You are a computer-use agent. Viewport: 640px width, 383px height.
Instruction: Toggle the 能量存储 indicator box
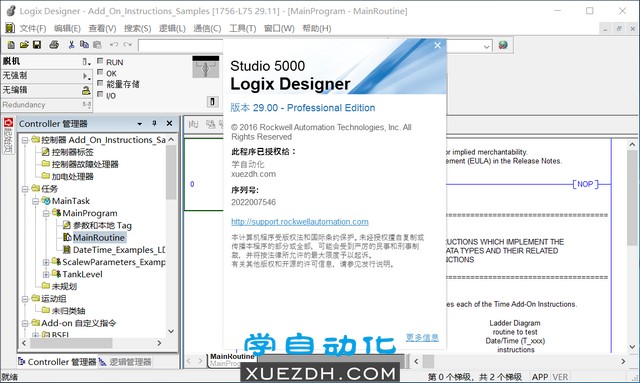coord(100,83)
